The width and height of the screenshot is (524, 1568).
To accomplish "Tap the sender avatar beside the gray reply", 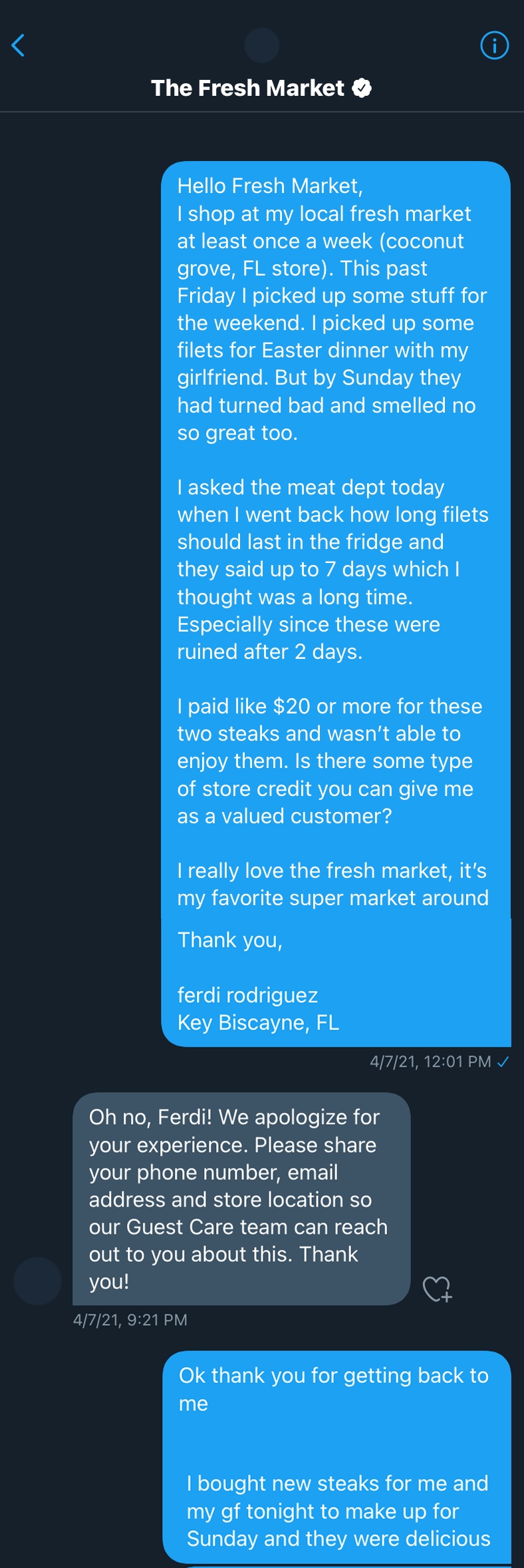I will 38,1280.
